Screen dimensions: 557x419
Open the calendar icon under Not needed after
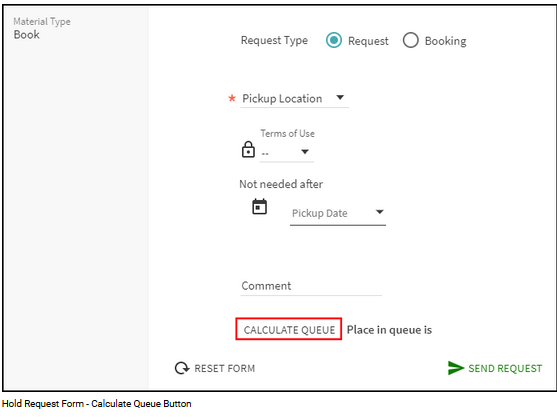pyautogui.click(x=259, y=207)
